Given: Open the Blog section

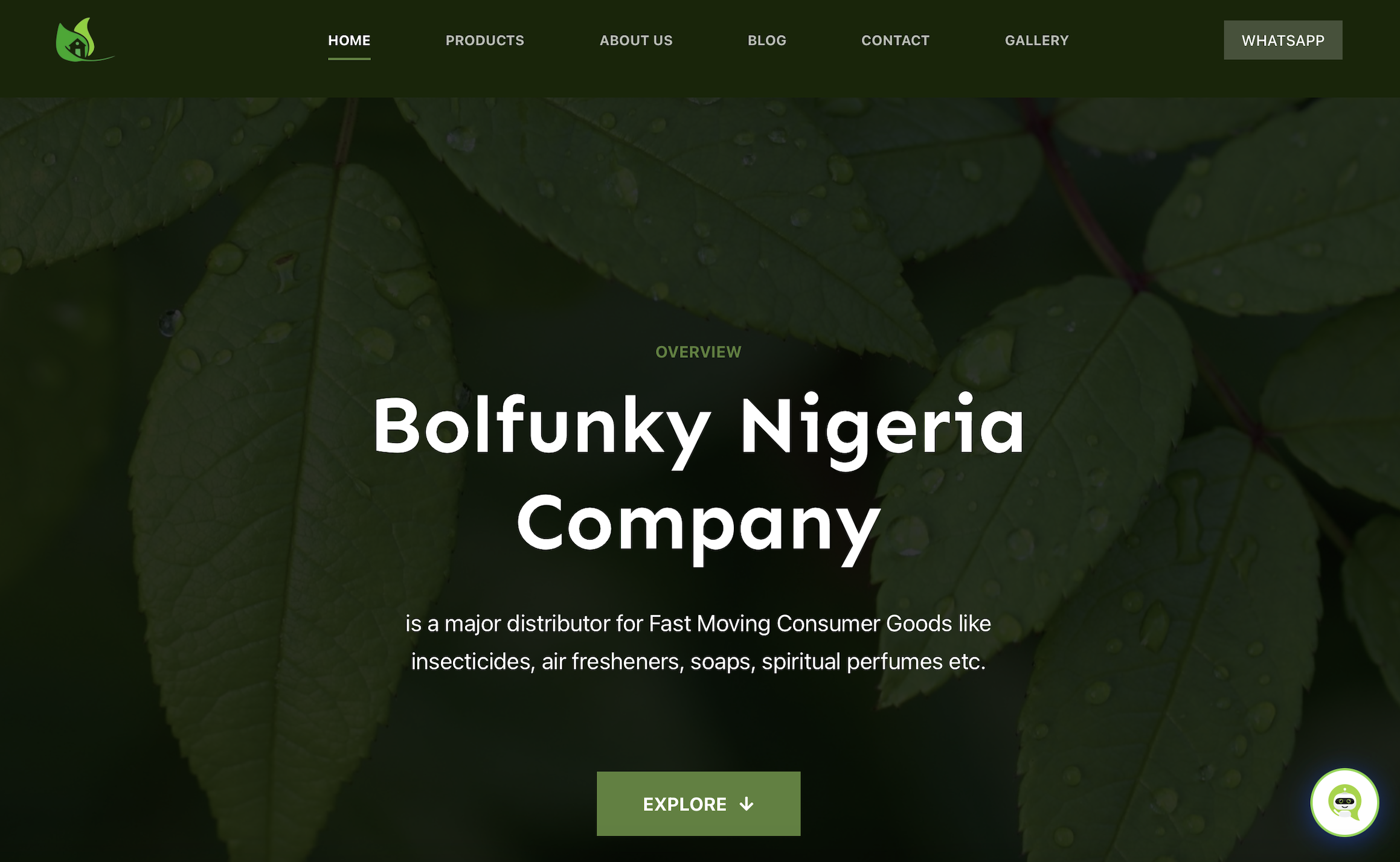Looking at the screenshot, I should pyautogui.click(x=767, y=40).
